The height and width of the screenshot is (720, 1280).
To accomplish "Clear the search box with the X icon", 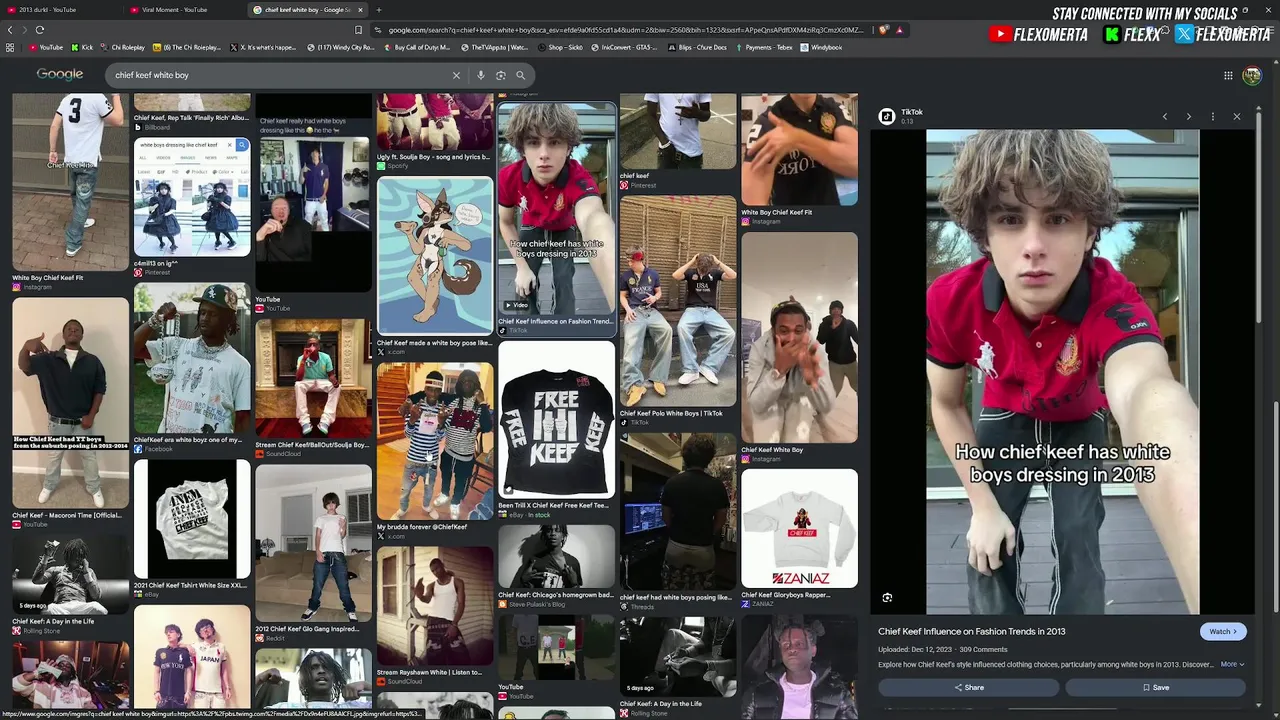I will (x=456, y=75).
